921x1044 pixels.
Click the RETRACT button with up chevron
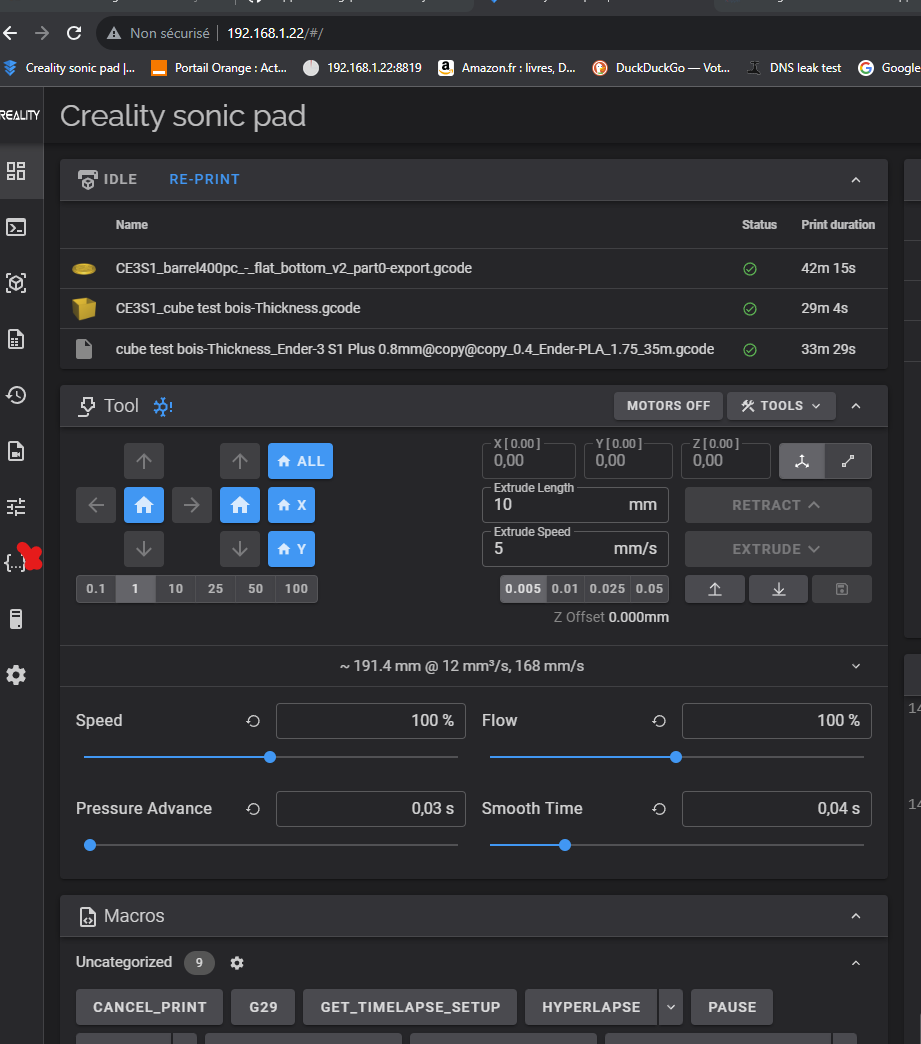tap(778, 505)
